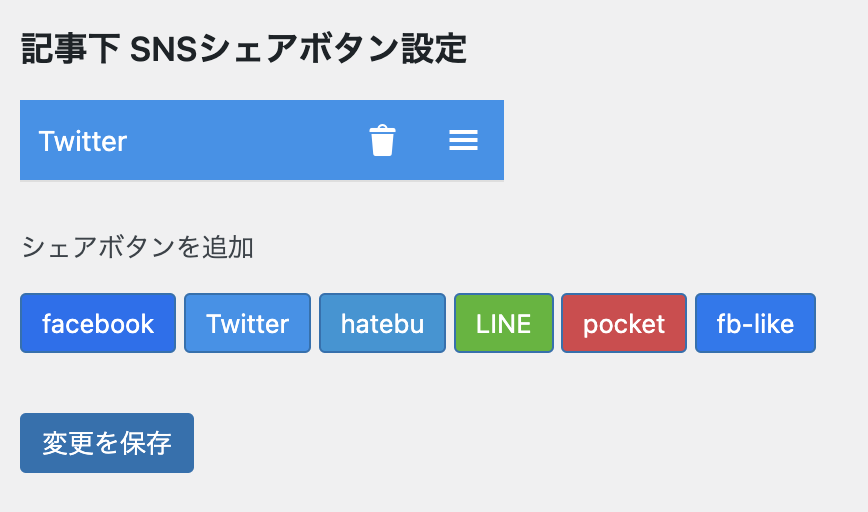Add the pocket share button
The image size is (868, 512).
624,323
